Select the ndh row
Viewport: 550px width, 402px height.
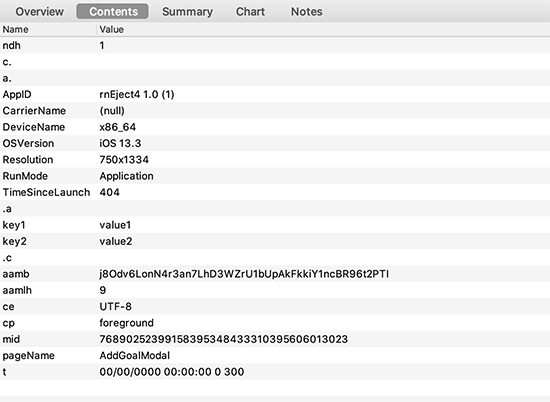275,46
